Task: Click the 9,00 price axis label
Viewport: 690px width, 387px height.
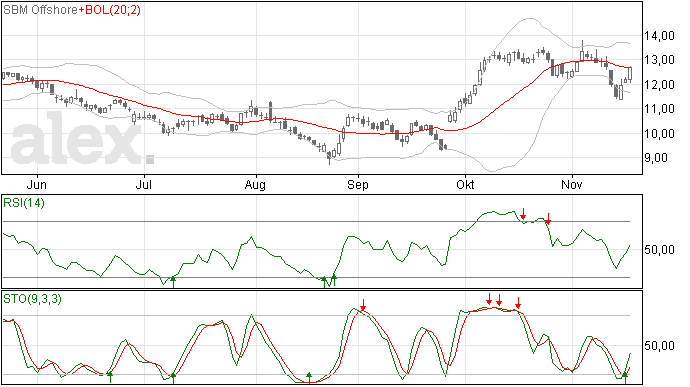Action: 656,158
